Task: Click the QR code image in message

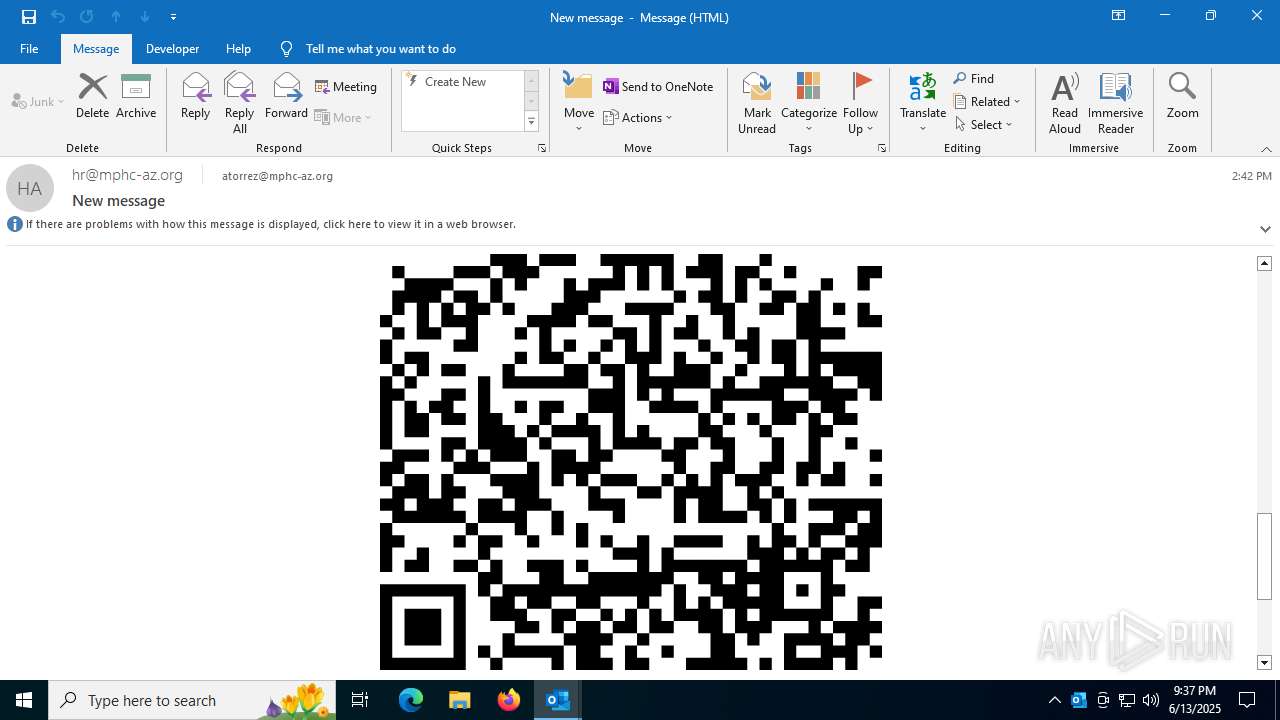Action: click(631, 462)
